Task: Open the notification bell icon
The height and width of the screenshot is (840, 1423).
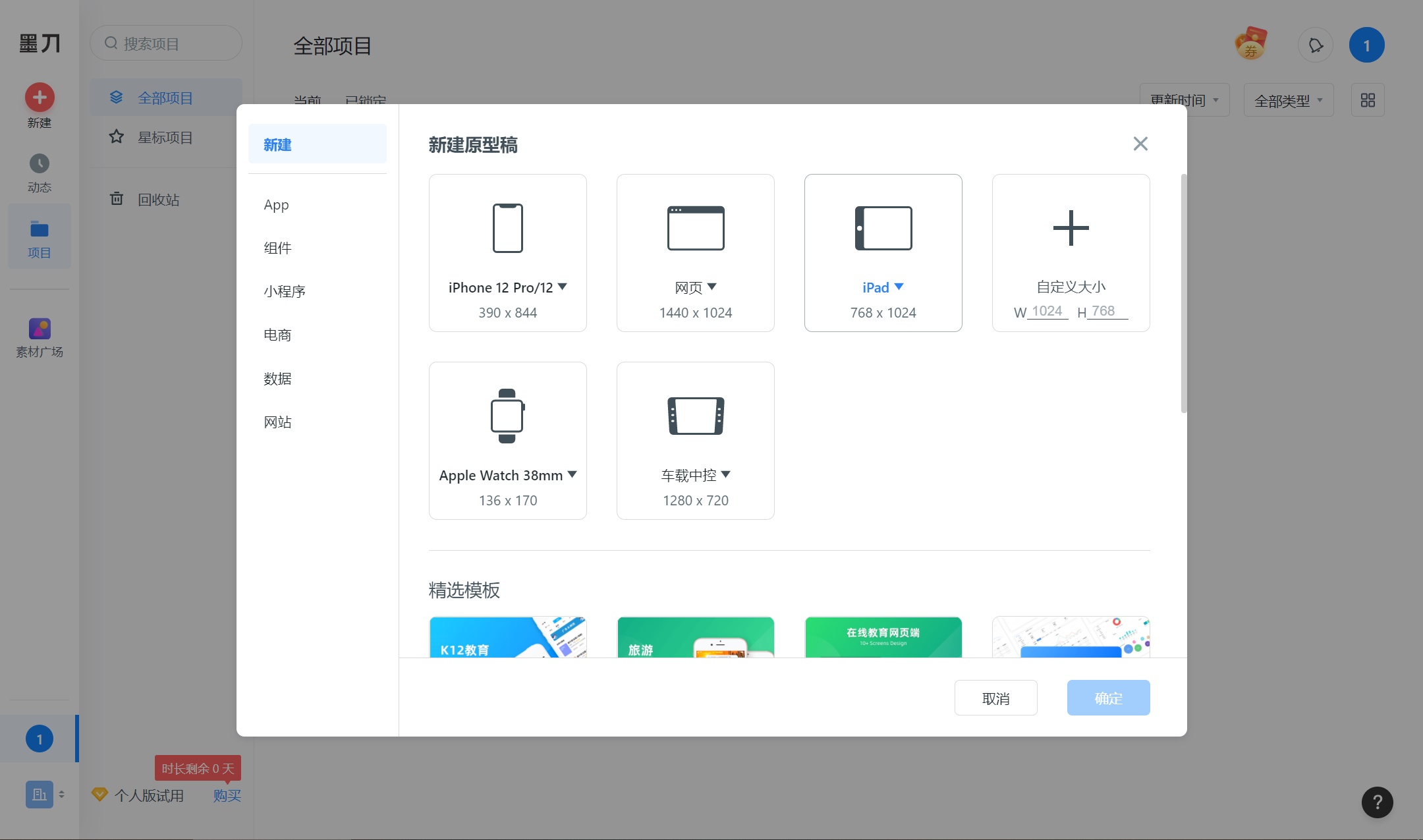Action: [1315, 45]
